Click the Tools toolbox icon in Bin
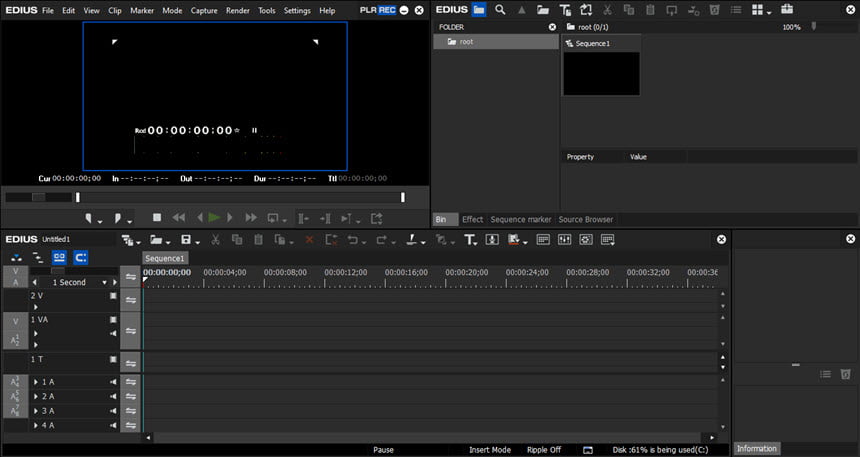The height and width of the screenshot is (457, 860). 787,9
